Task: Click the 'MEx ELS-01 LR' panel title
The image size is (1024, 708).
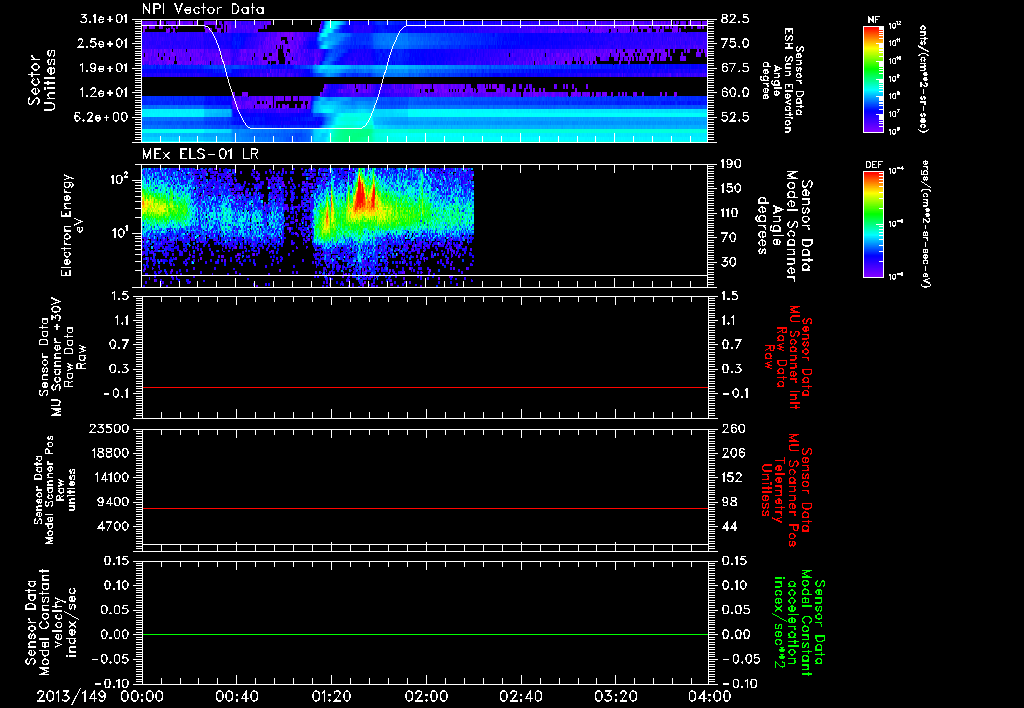Action: tap(200, 154)
